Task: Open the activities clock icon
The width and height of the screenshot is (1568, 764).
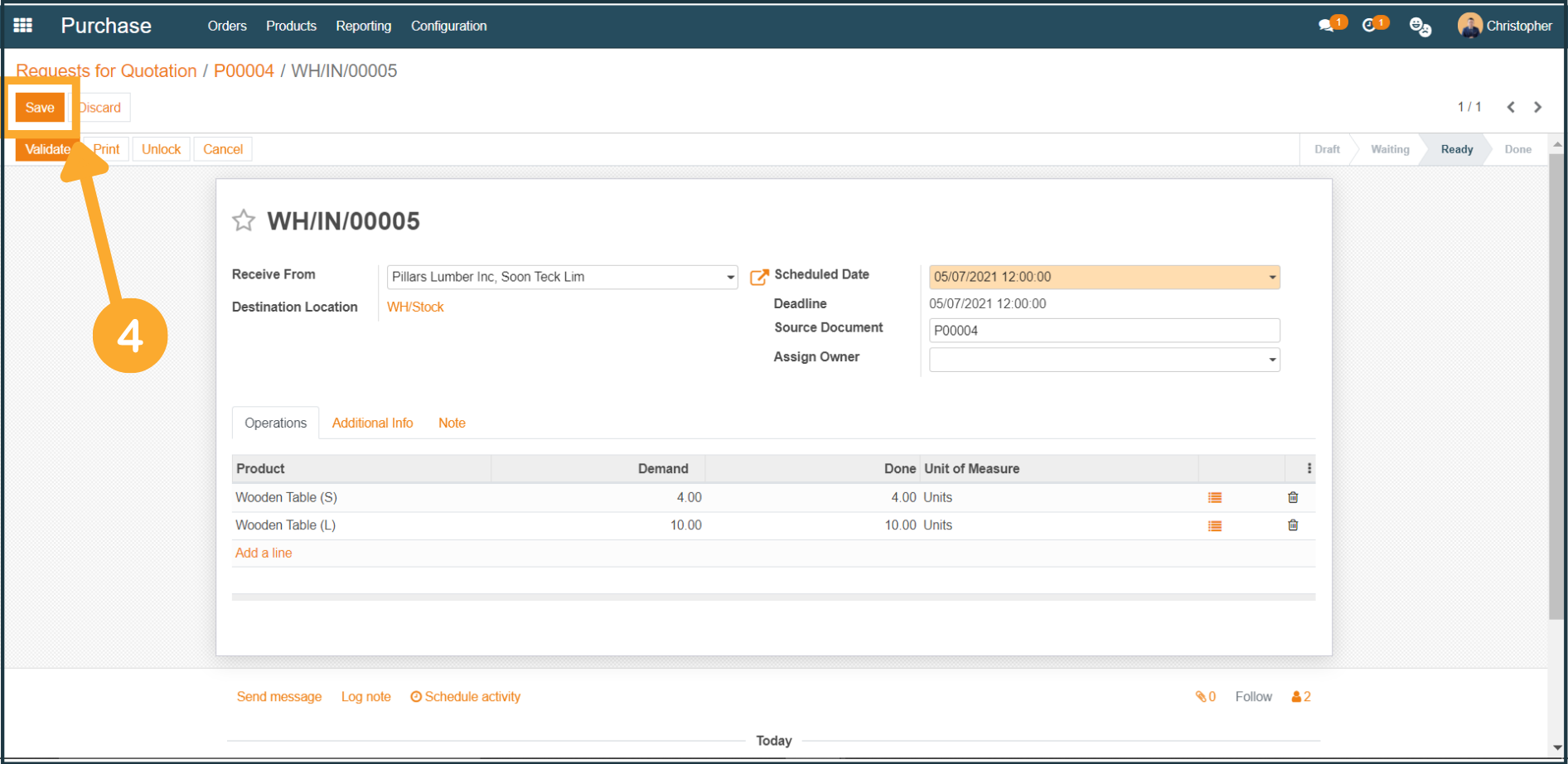Action: [1371, 26]
